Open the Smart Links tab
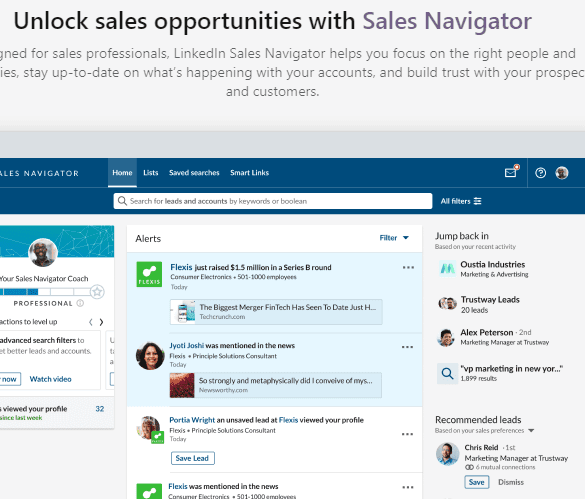Image resolution: width=585 pixels, height=499 pixels. pyautogui.click(x=250, y=173)
